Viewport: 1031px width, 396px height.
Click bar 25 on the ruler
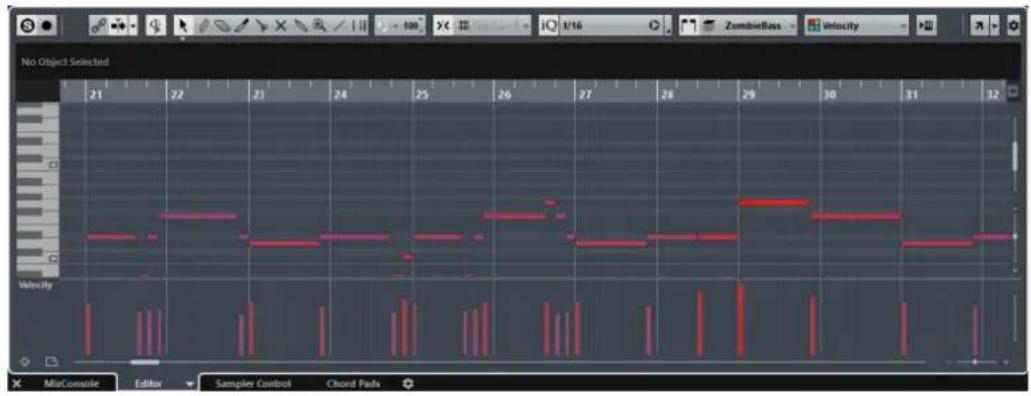pos(421,95)
